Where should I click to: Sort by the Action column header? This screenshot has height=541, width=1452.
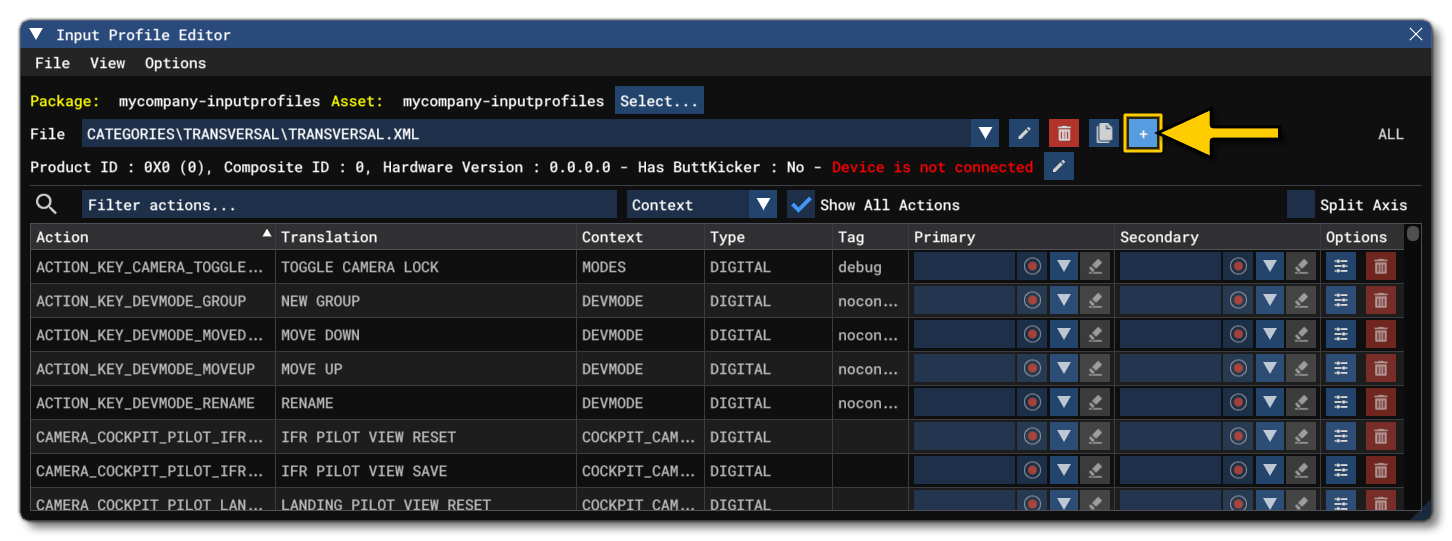152,237
